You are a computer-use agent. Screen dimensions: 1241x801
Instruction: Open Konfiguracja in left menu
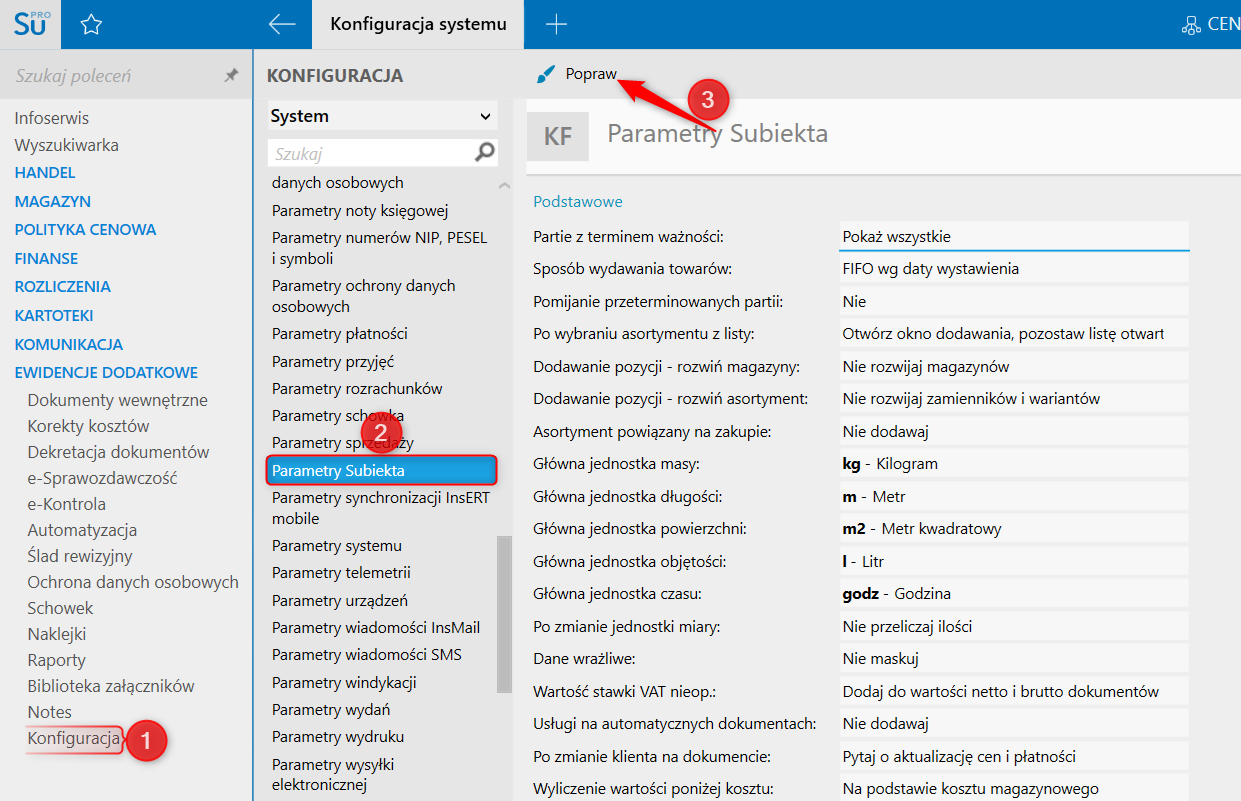(74, 740)
